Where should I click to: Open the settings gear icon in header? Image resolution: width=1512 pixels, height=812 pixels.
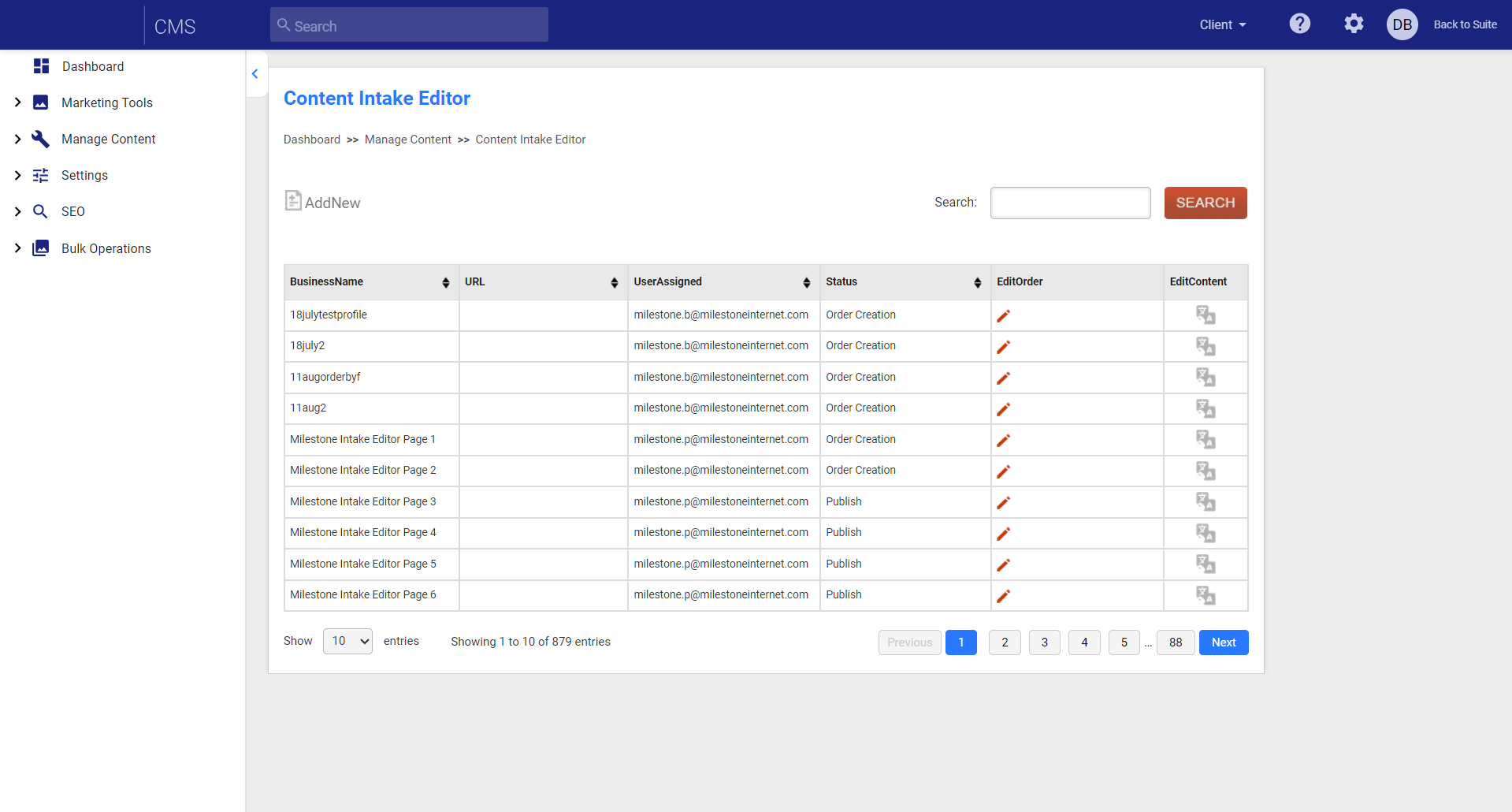point(1354,24)
